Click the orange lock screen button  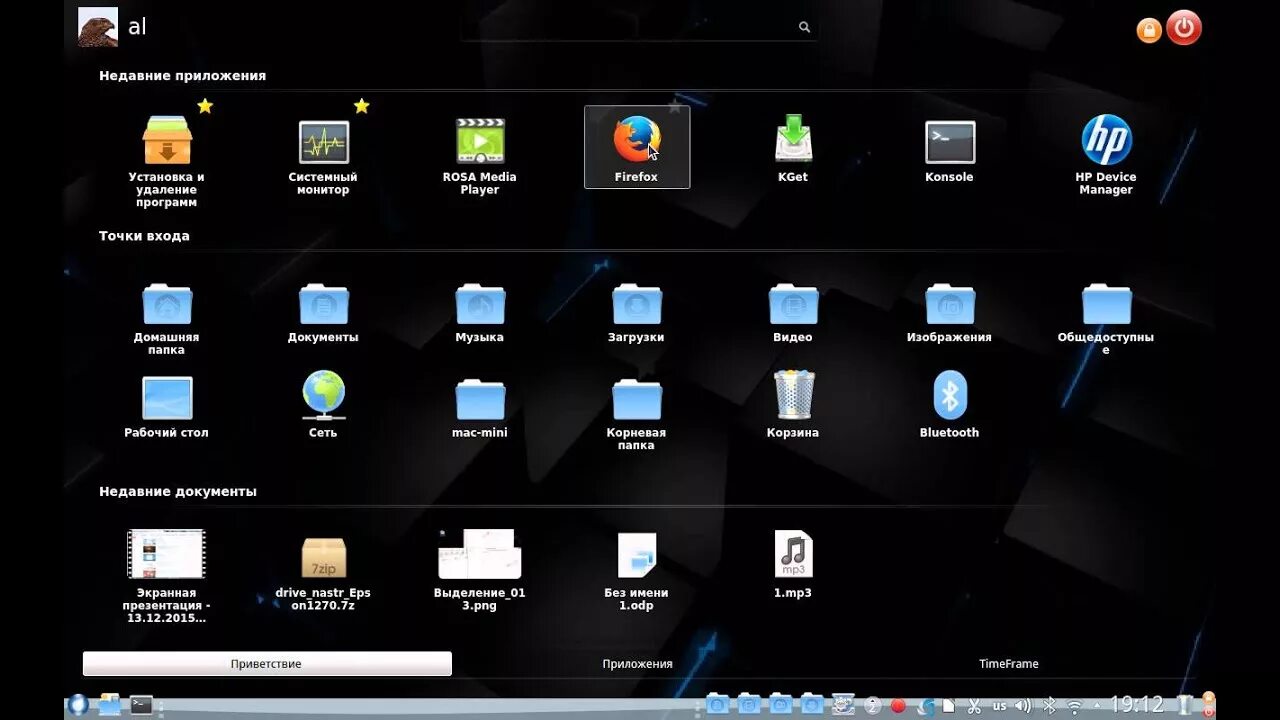pyautogui.click(x=1149, y=30)
